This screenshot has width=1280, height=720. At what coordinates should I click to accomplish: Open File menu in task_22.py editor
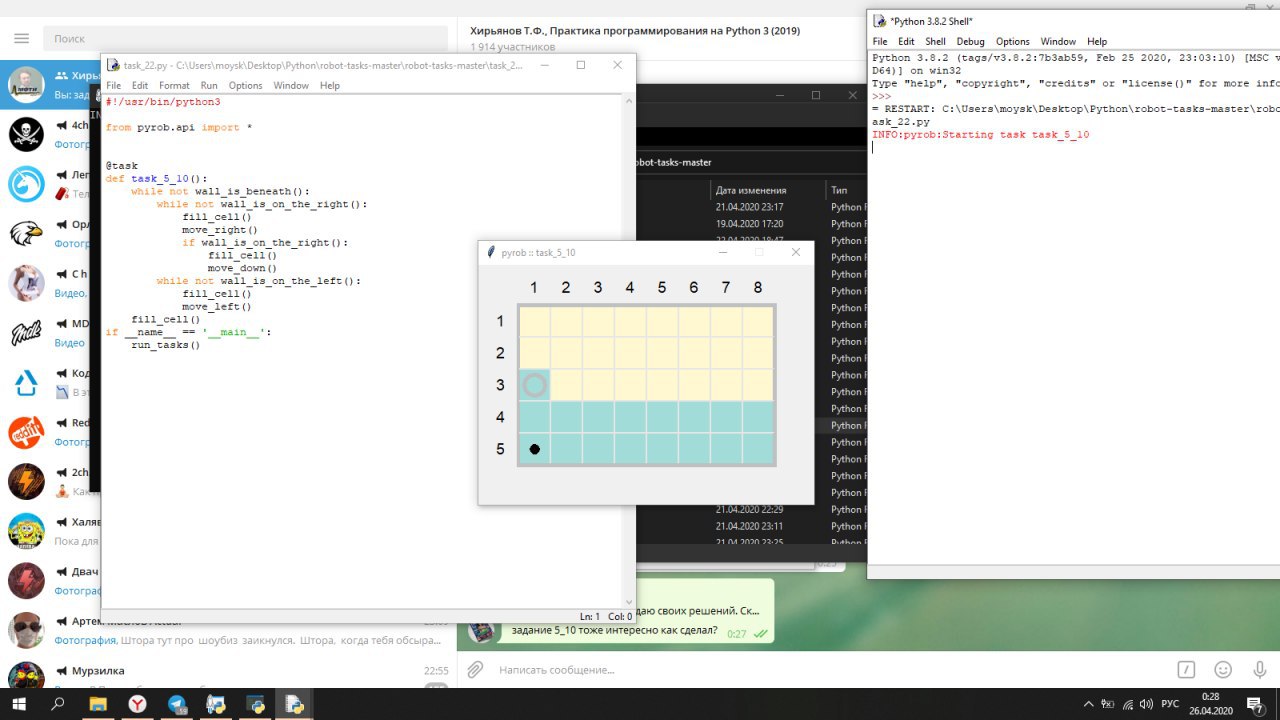pos(113,86)
